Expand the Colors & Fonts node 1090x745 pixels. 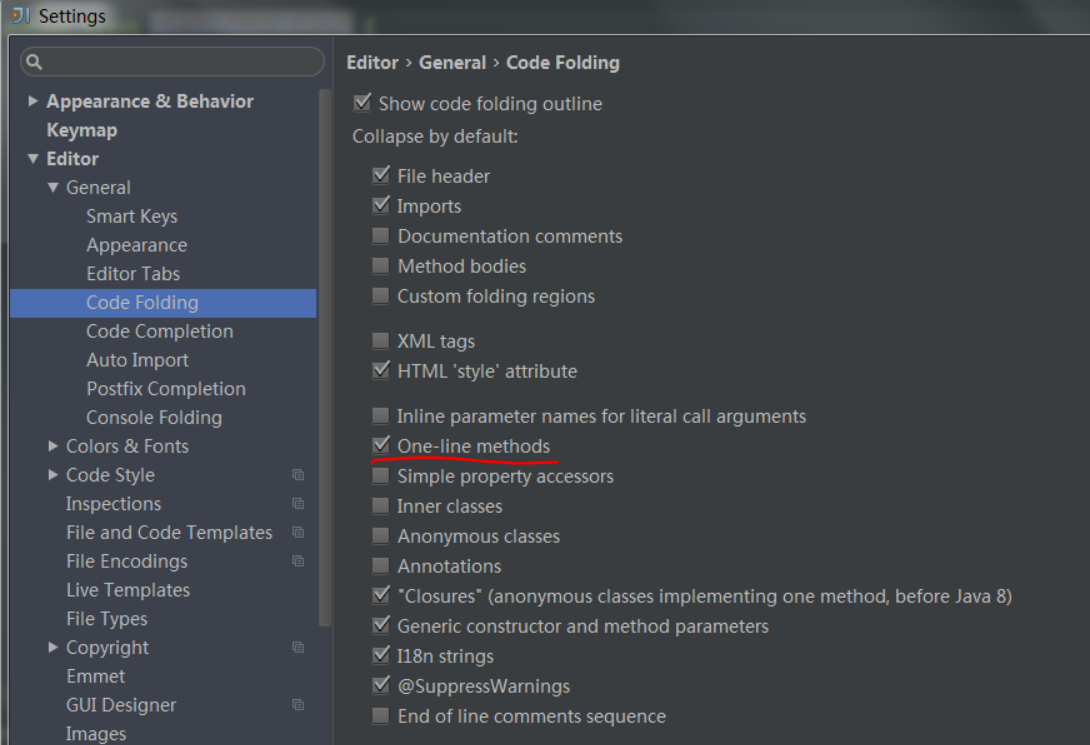(53, 446)
